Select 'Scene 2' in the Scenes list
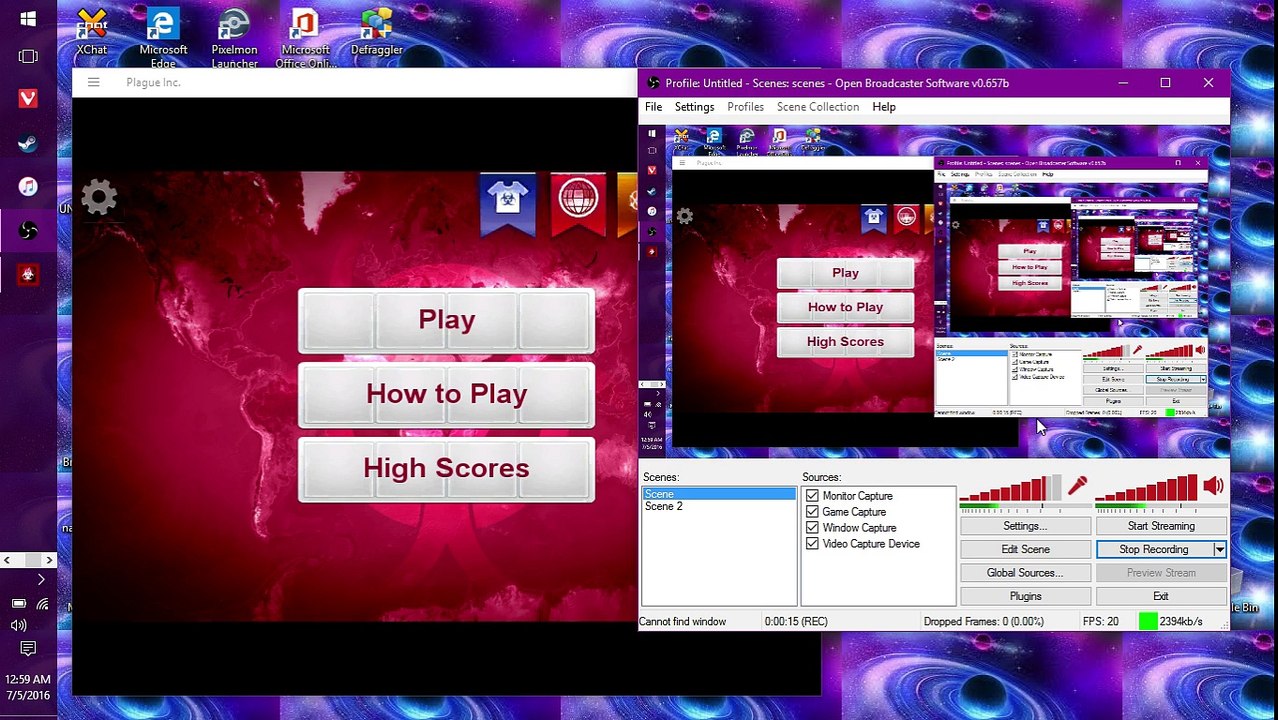Image resolution: width=1278 pixels, height=720 pixels. pos(719,506)
